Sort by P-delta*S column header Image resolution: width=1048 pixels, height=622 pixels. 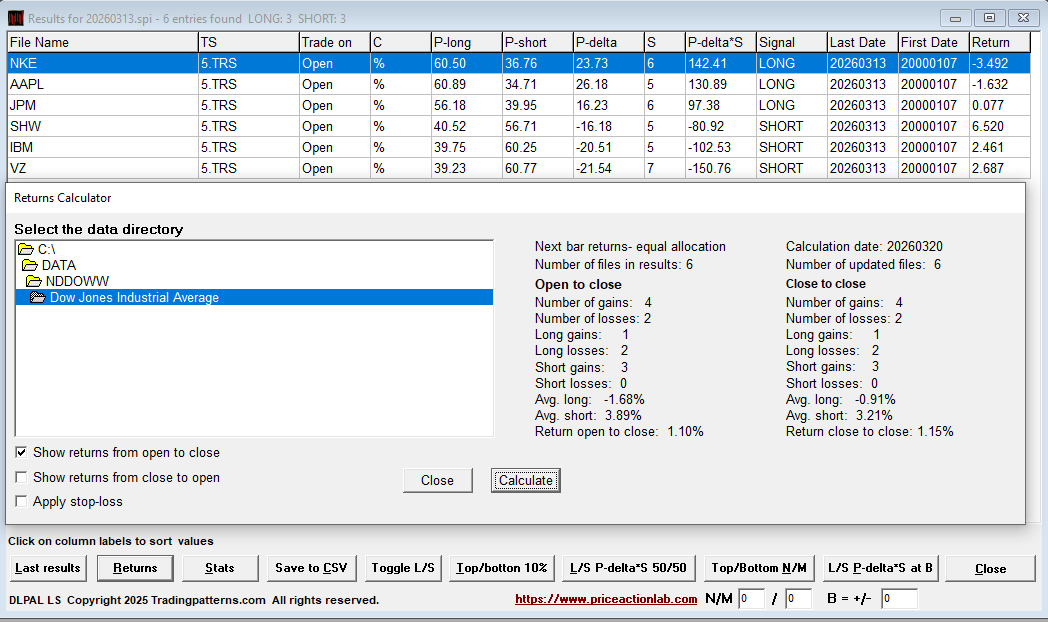pyautogui.click(x=720, y=42)
